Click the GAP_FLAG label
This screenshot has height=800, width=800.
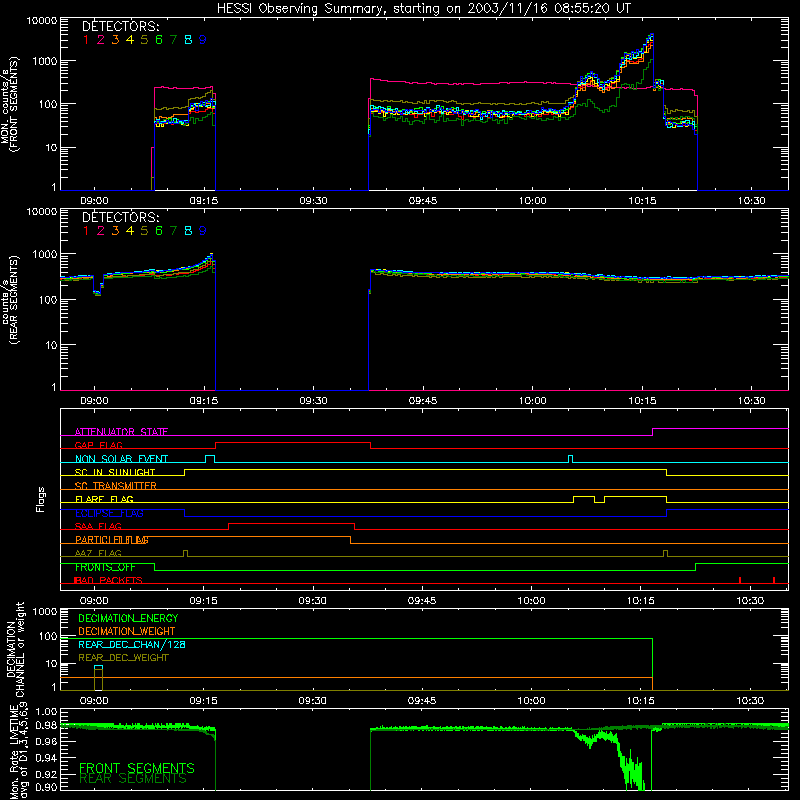[x=98, y=445]
